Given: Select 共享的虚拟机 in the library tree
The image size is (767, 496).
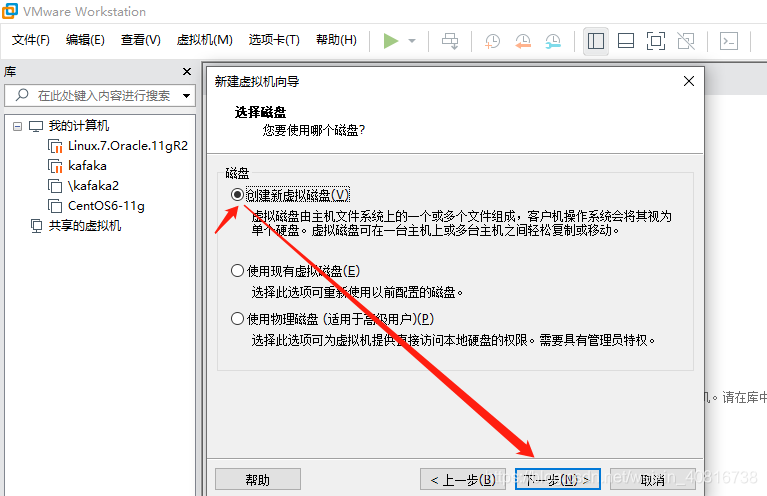Looking at the screenshot, I should click(85, 226).
